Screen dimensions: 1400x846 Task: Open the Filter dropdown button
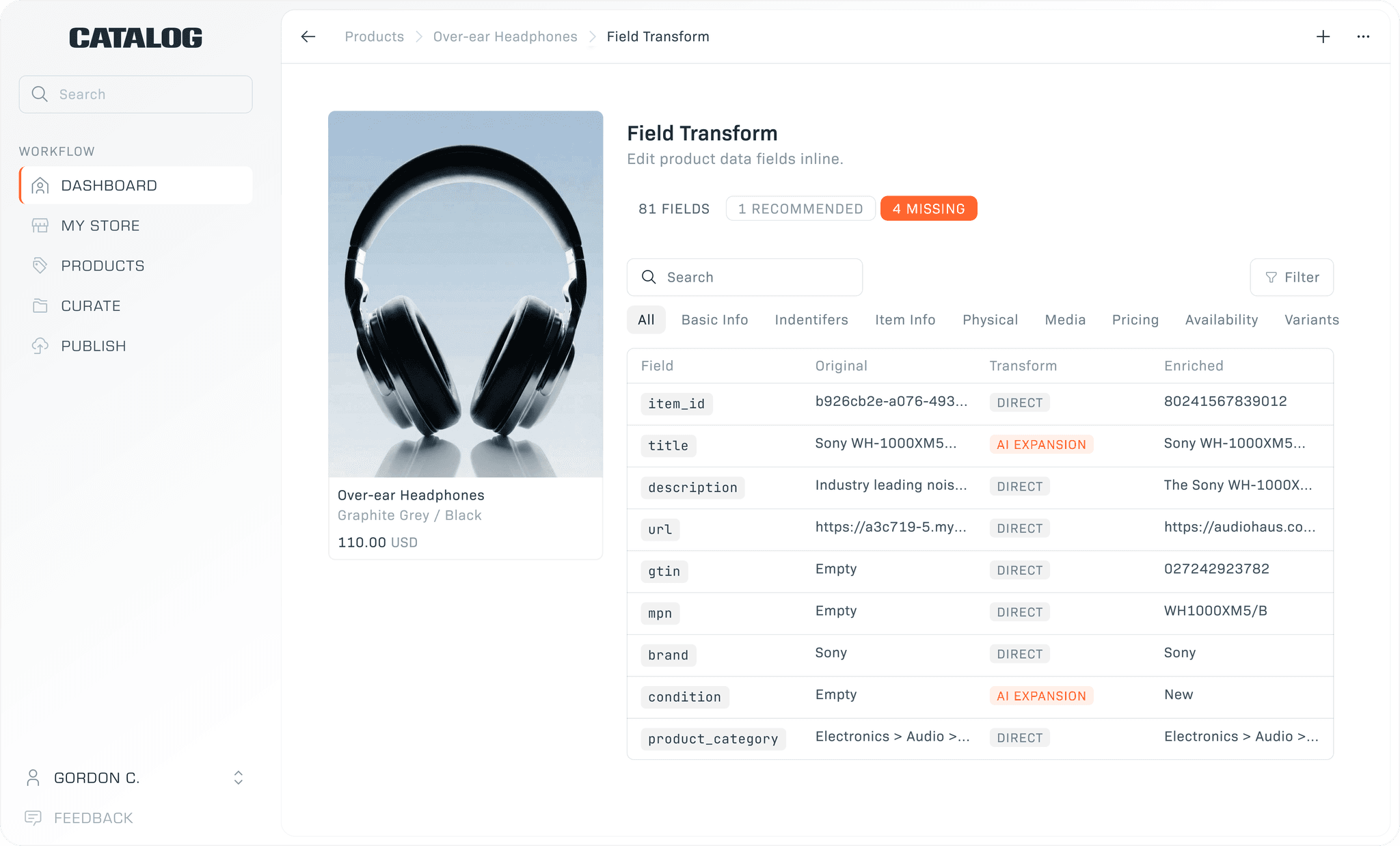[1291, 277]
